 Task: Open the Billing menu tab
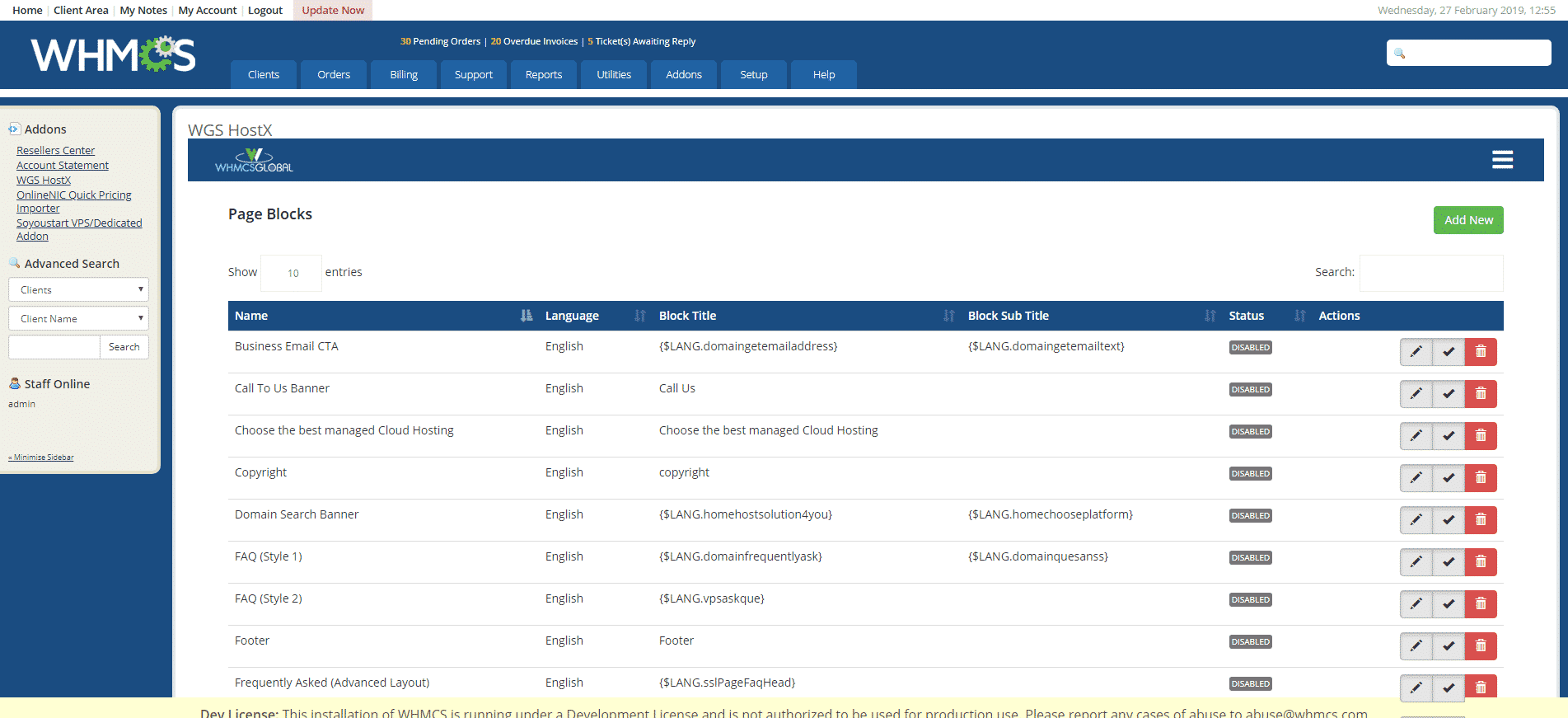coord(404,74)
